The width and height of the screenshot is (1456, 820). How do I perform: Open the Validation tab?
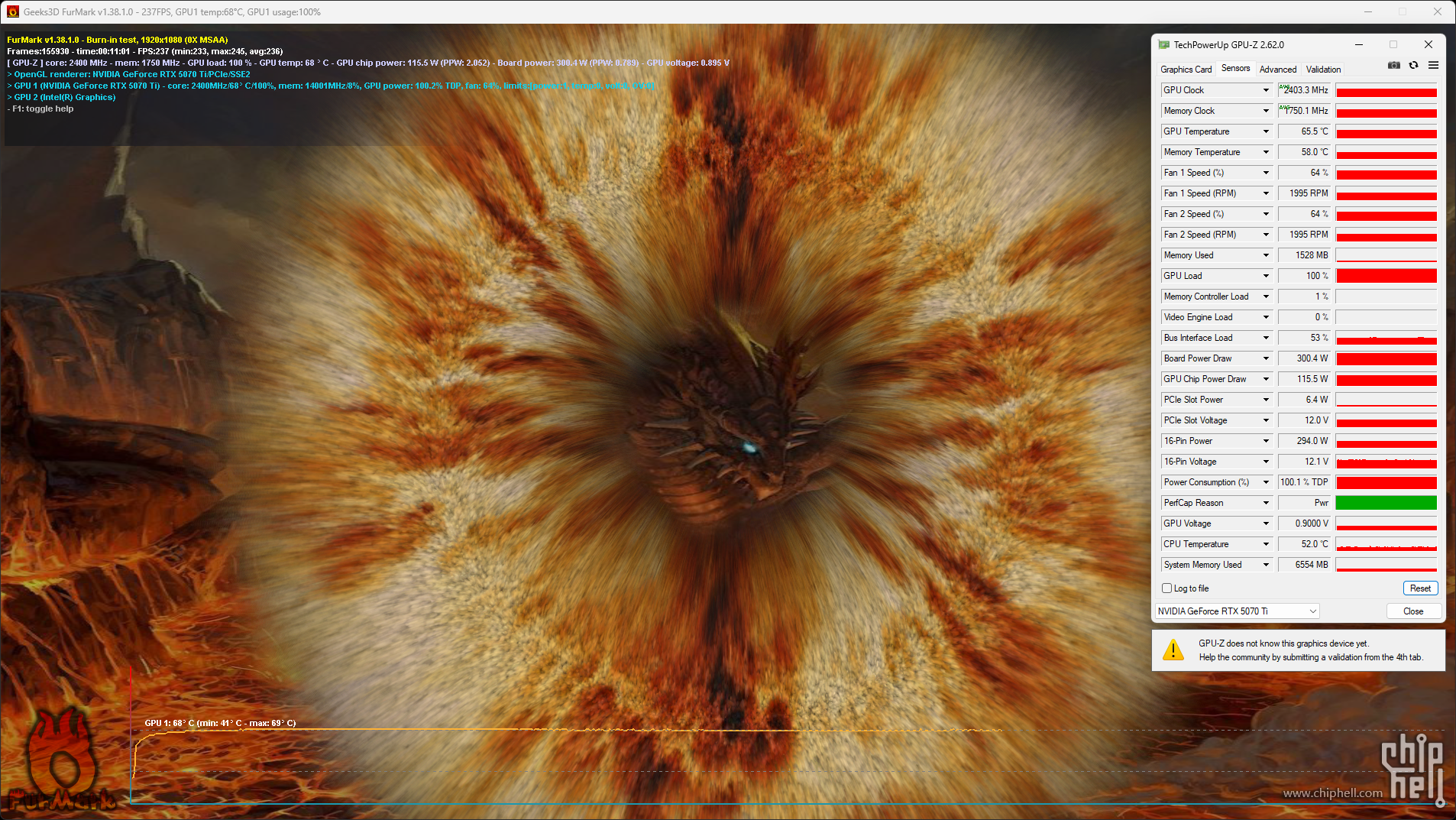(x=1323, y=70)
